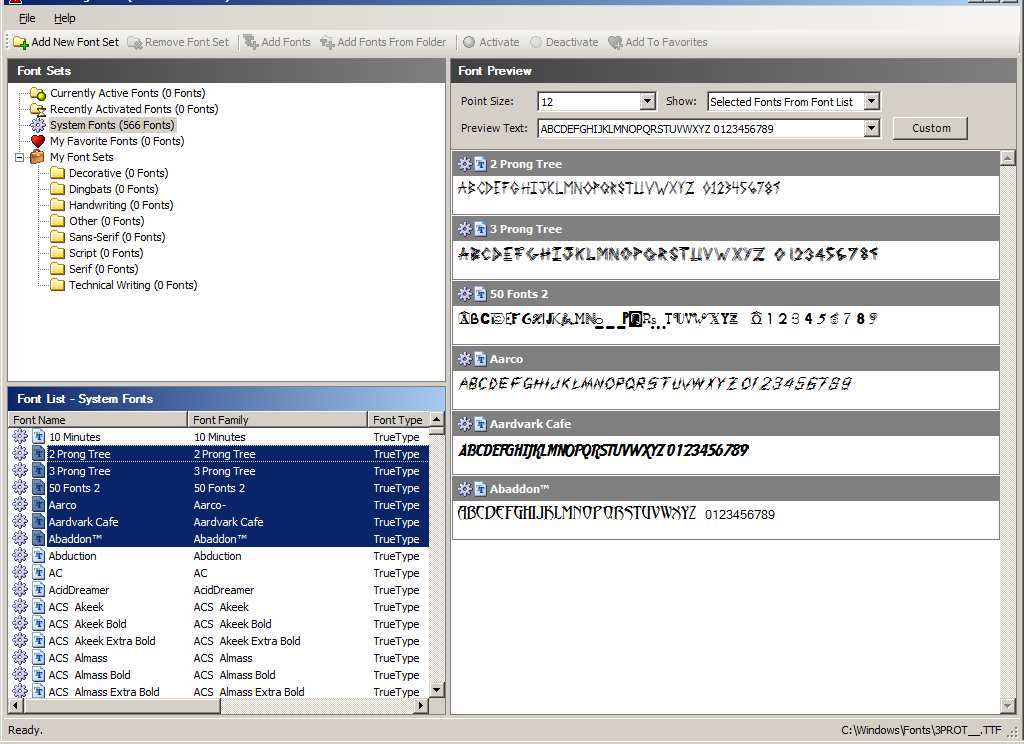This screenshot has height=744, width=1024.
Task: Click gear icon beside ACS Almass
Action: pyautogui.click(x=20, y=657)
